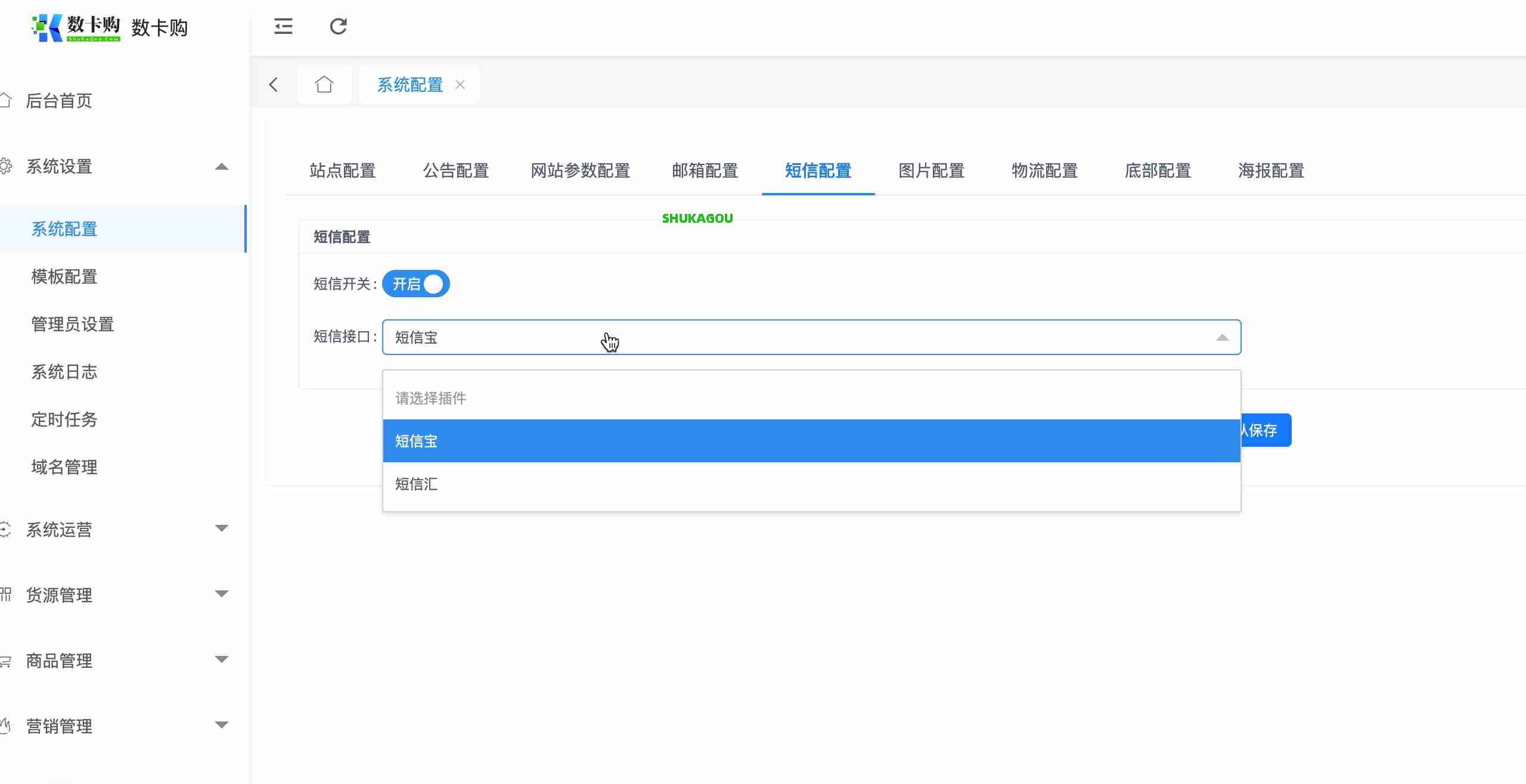The width and height of the screenshot is (1526, 784).
Task: Turn off the 短信开关 switch
Action: pyautogui.click(x=415, y=284)
